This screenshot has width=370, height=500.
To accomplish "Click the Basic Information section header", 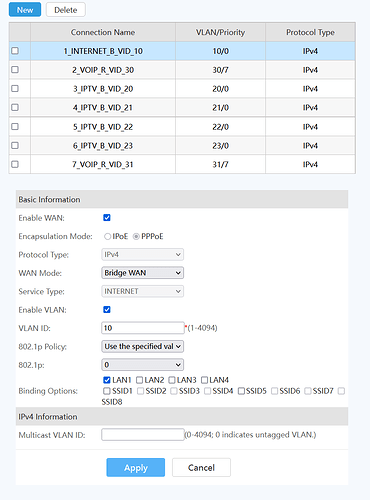I will point(182,199).
